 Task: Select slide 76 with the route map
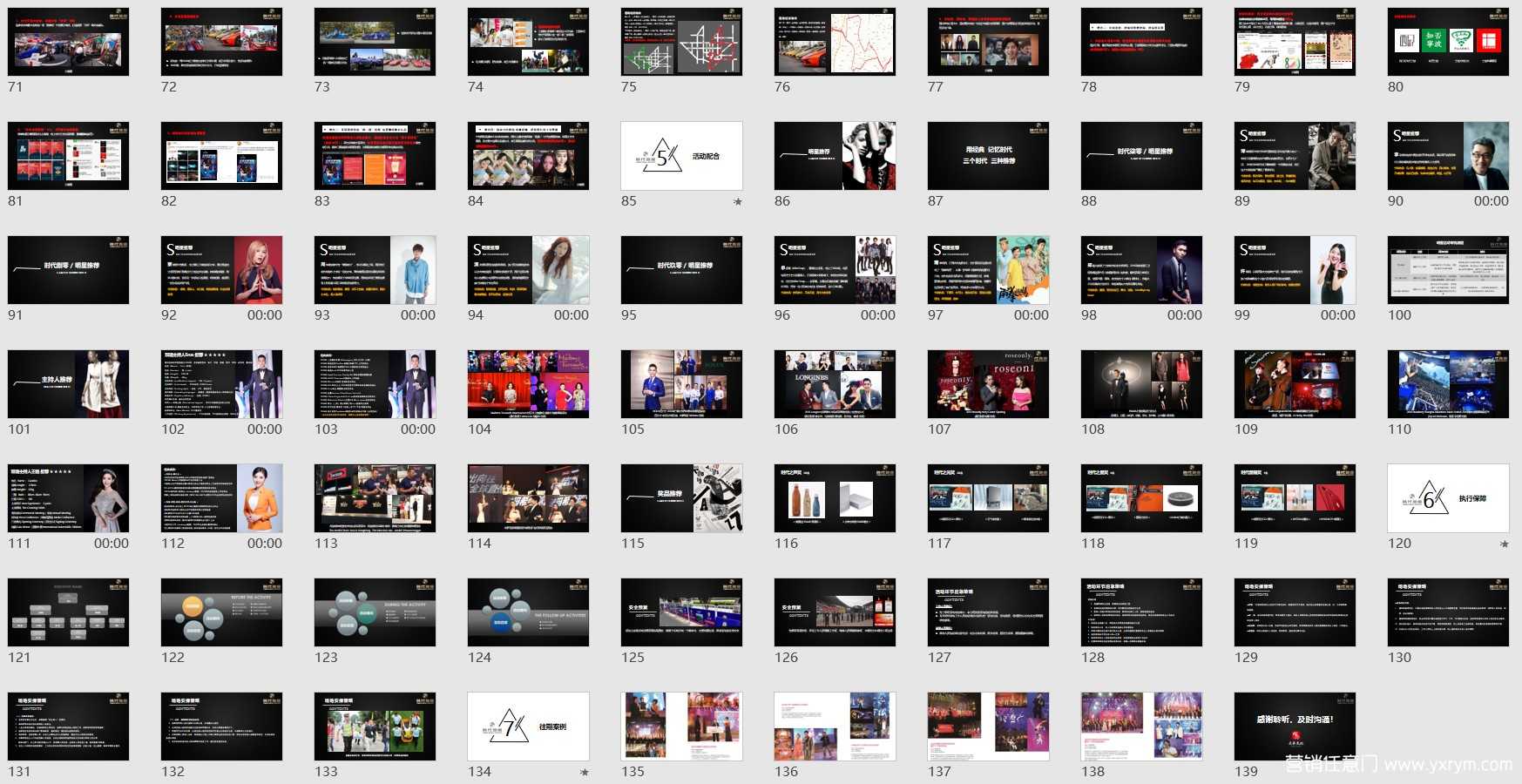click(x=835, y=42)
